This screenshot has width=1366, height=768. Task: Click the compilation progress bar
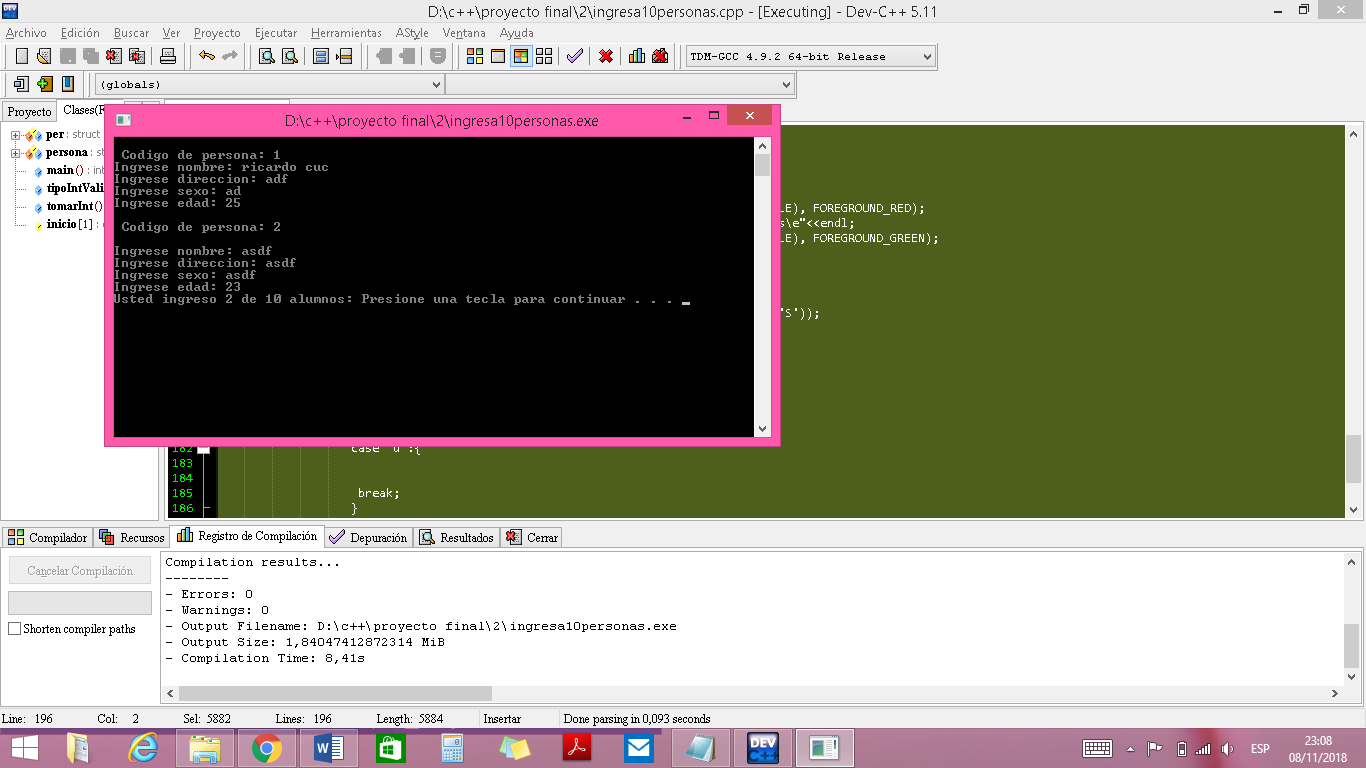click(x=80, y=603)
